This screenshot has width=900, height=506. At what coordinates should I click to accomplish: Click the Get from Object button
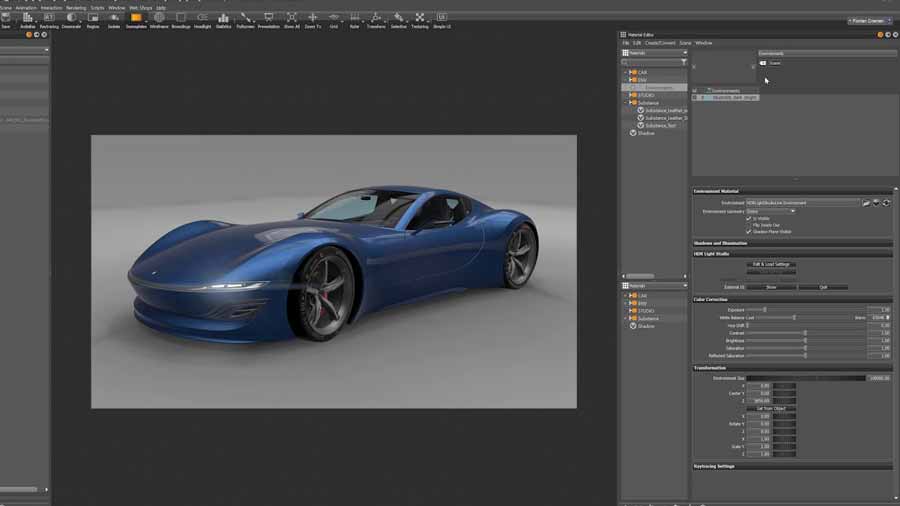(x=771, y=408)
